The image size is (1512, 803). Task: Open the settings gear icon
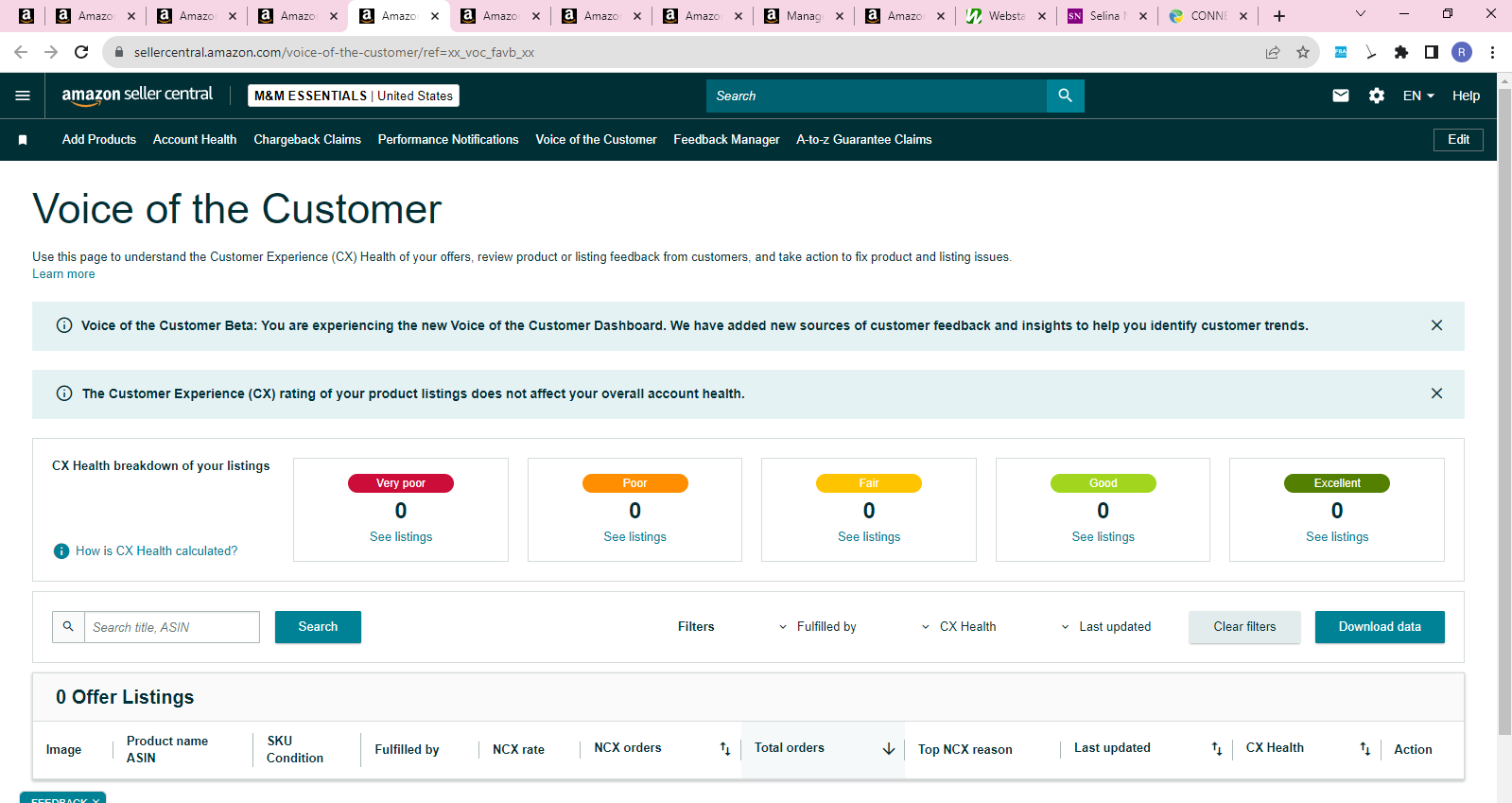pyautogui.click(x=1377, y=96)
